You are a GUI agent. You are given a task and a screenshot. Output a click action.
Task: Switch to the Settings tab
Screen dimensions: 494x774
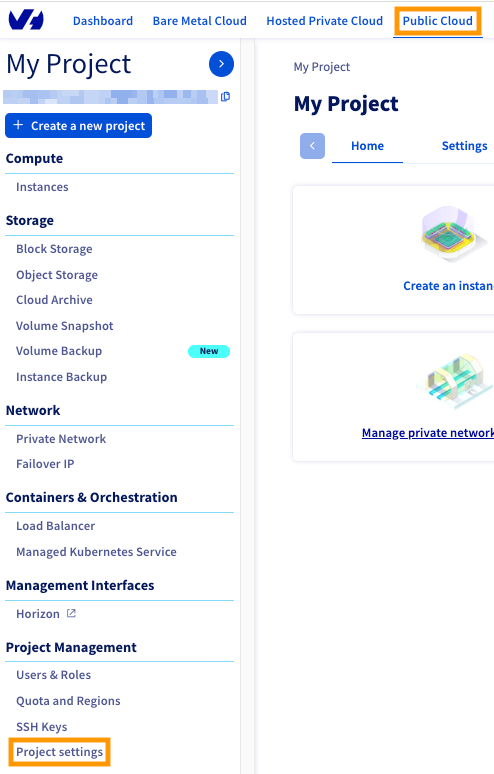point(464,146)
